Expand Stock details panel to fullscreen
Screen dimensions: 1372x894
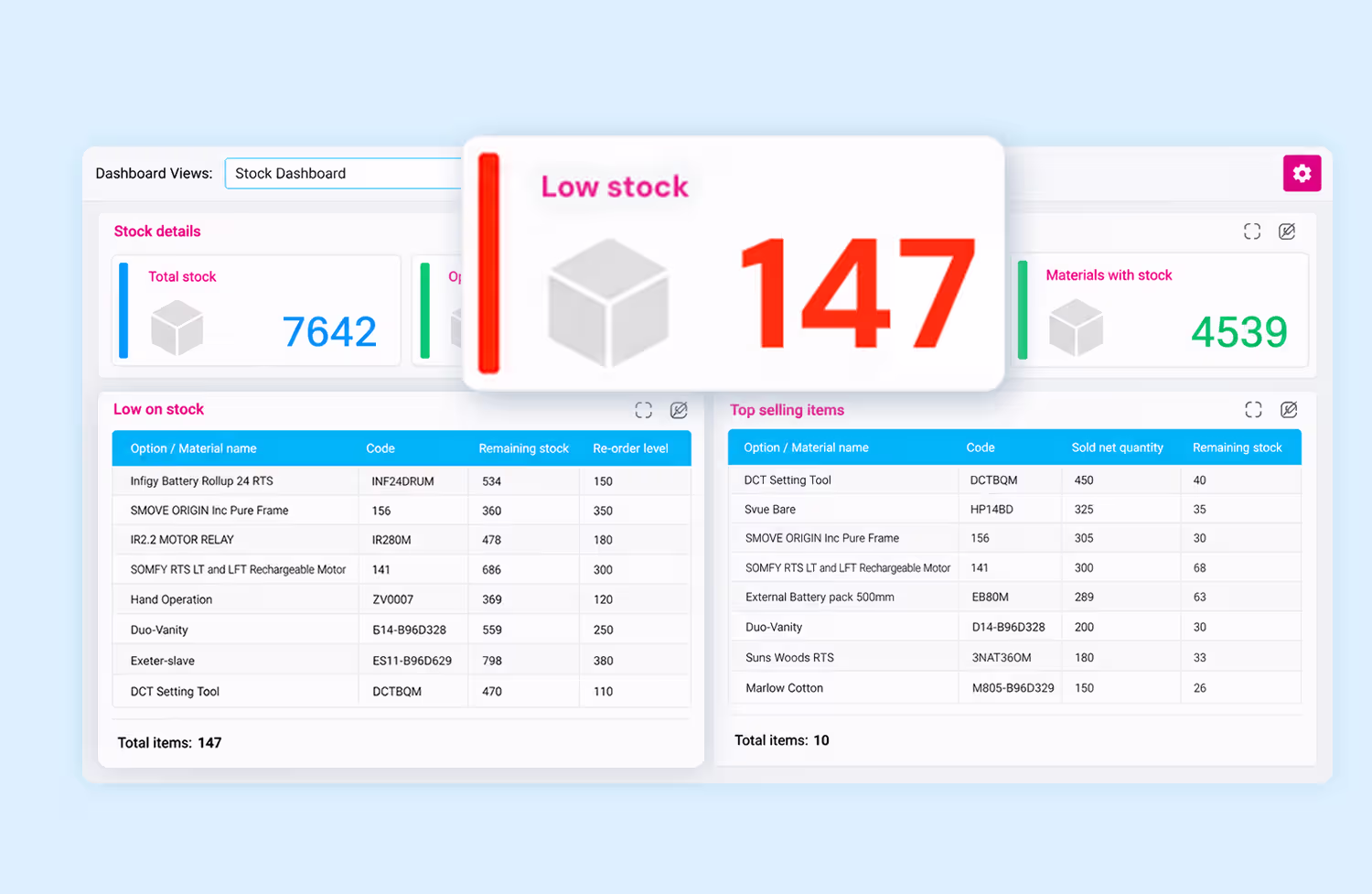1252,232
